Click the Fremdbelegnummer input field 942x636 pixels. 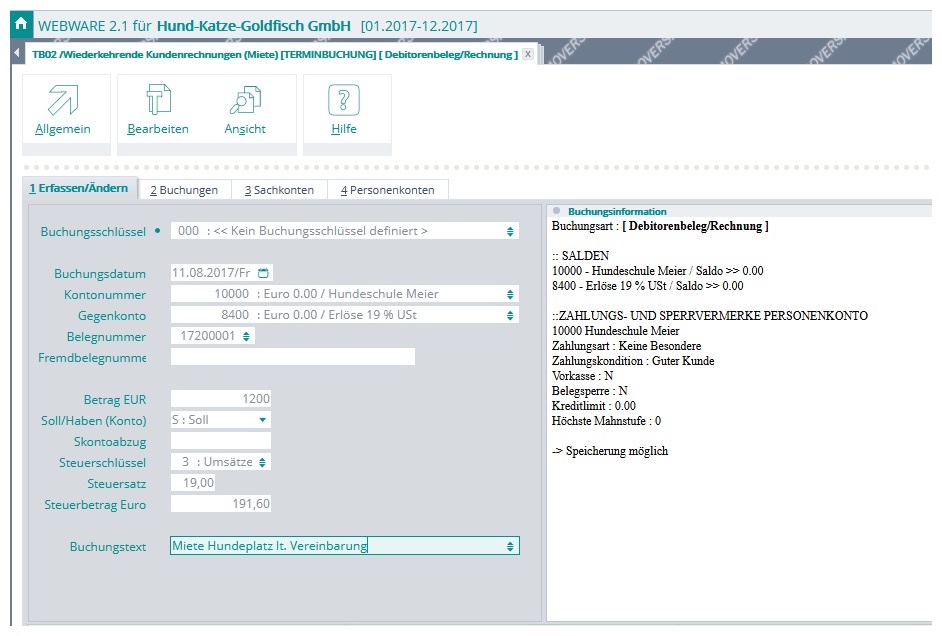(x=292, y=357)
